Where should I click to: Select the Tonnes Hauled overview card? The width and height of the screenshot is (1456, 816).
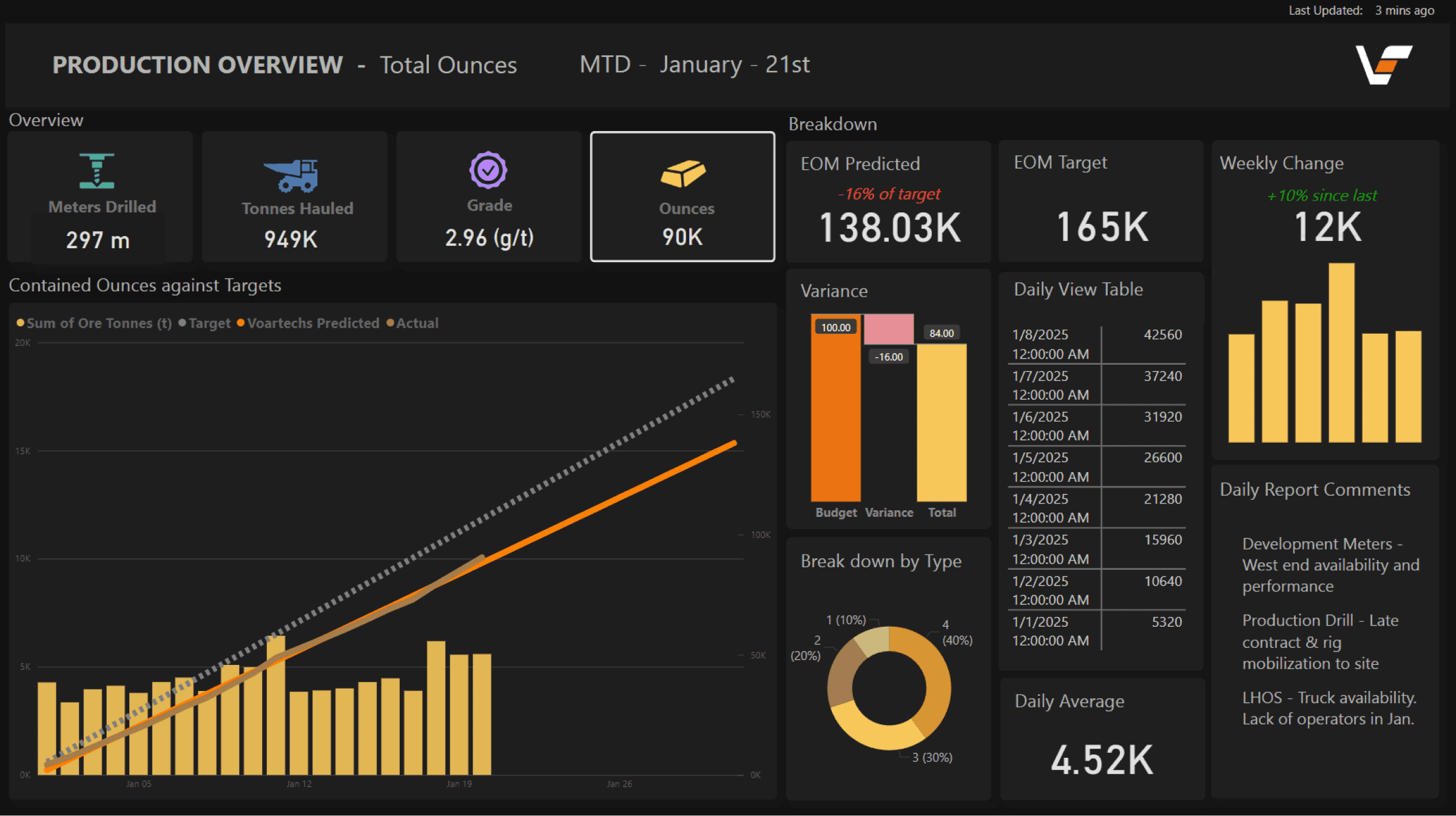pyautogui.click(x=294, y=197)
